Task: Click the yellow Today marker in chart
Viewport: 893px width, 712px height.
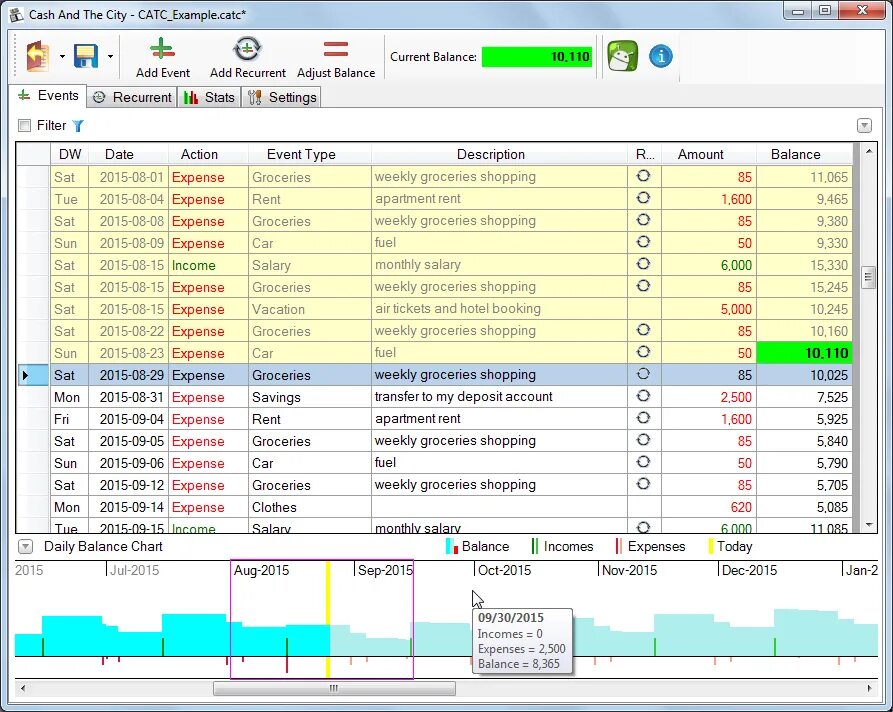Action: (328, 619)
